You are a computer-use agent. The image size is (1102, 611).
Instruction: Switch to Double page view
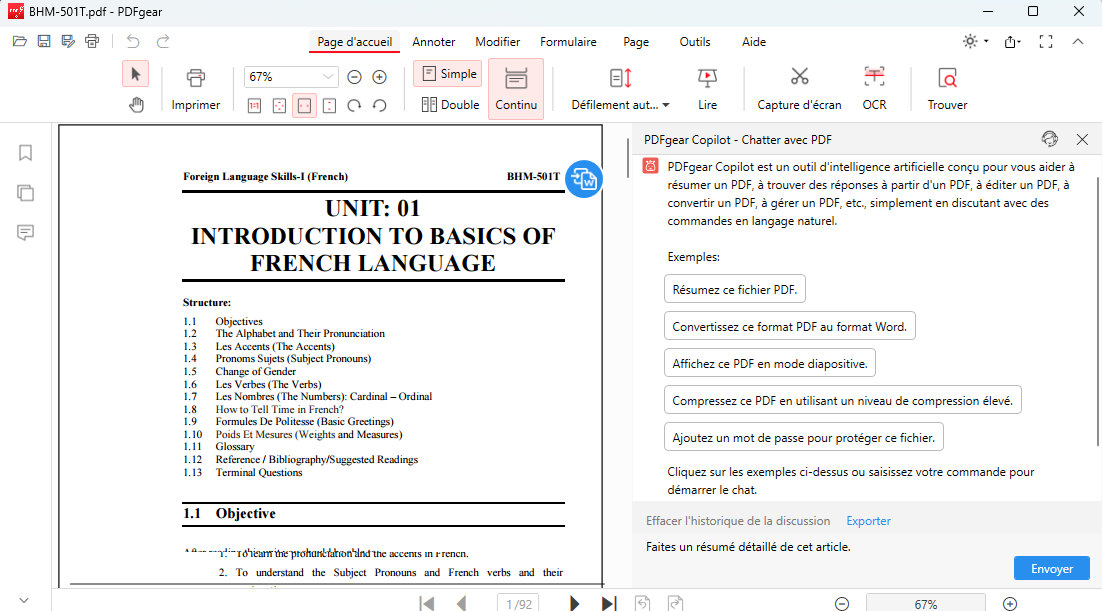pyautogui.click(x=449, y=104)
